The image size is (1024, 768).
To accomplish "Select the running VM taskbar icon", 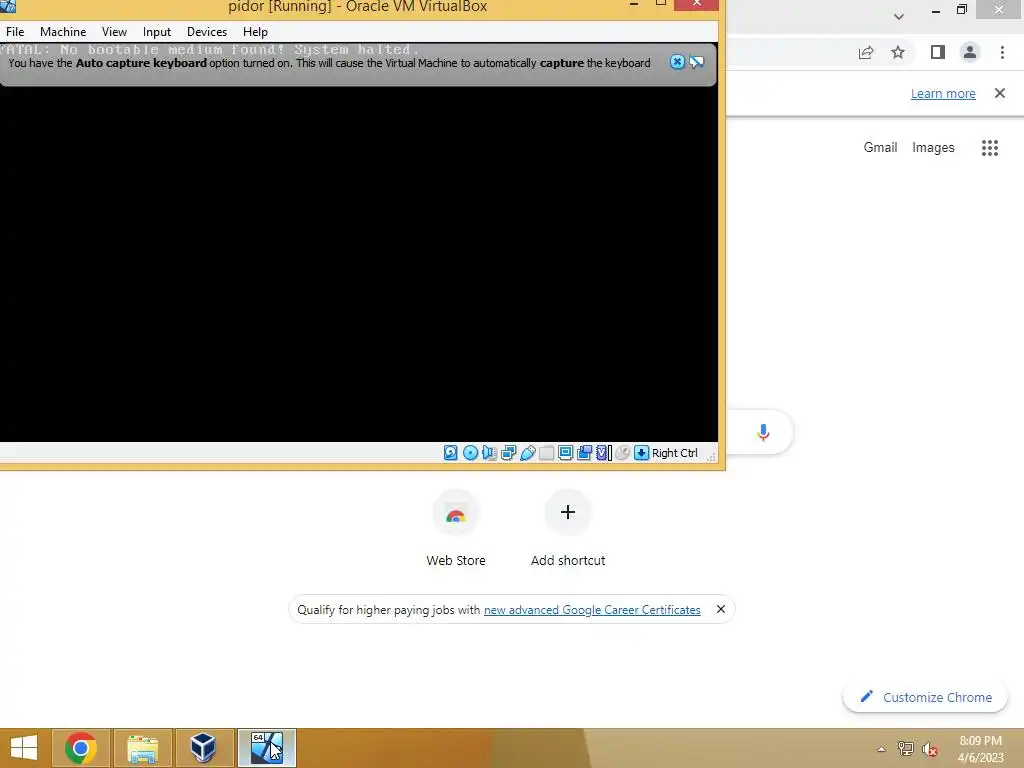I will click(266, 748).
